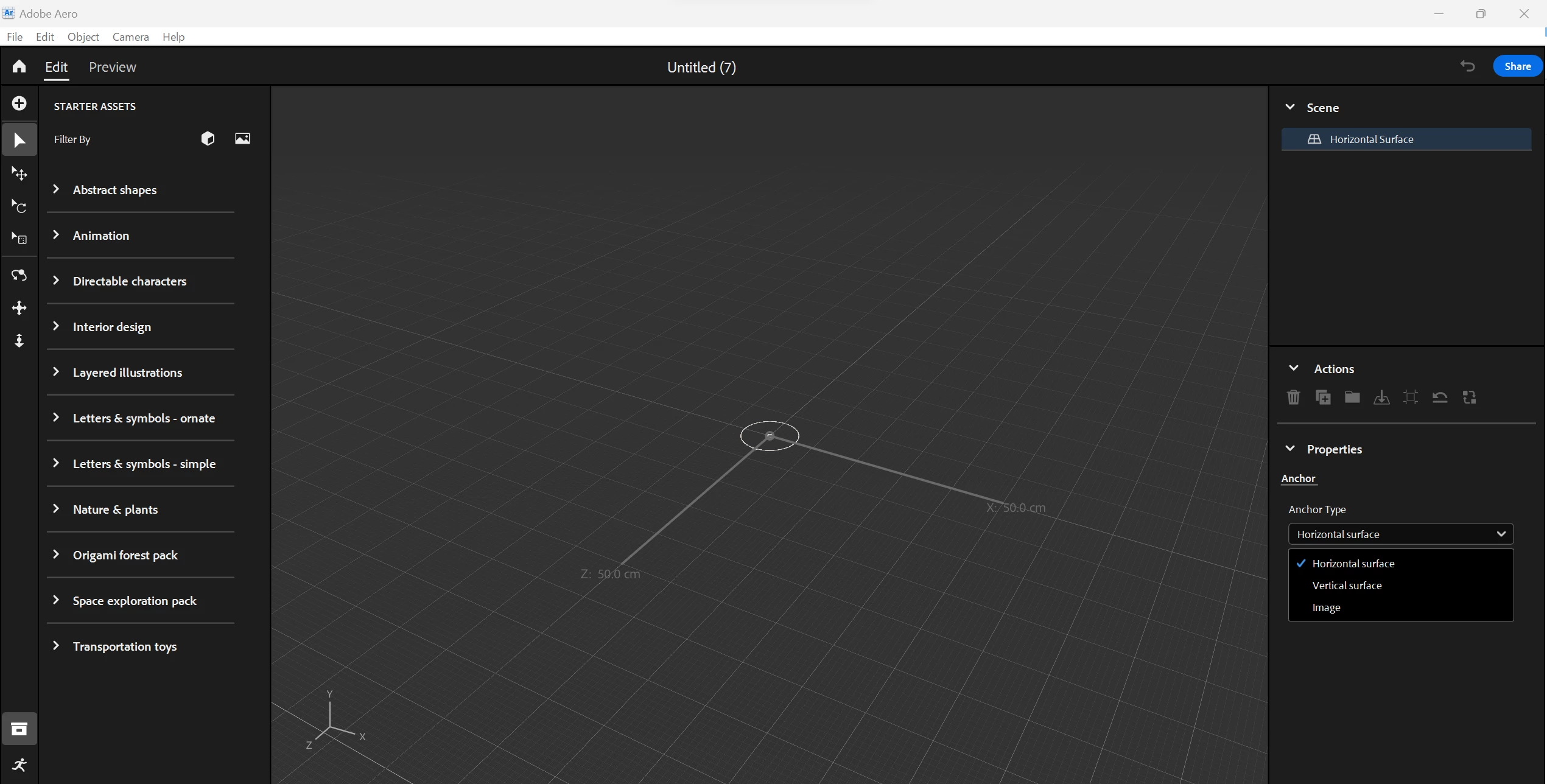Viewport: 1547px width, 784px height.
Task: Filter starter assets by images
Action: [242, 139]
